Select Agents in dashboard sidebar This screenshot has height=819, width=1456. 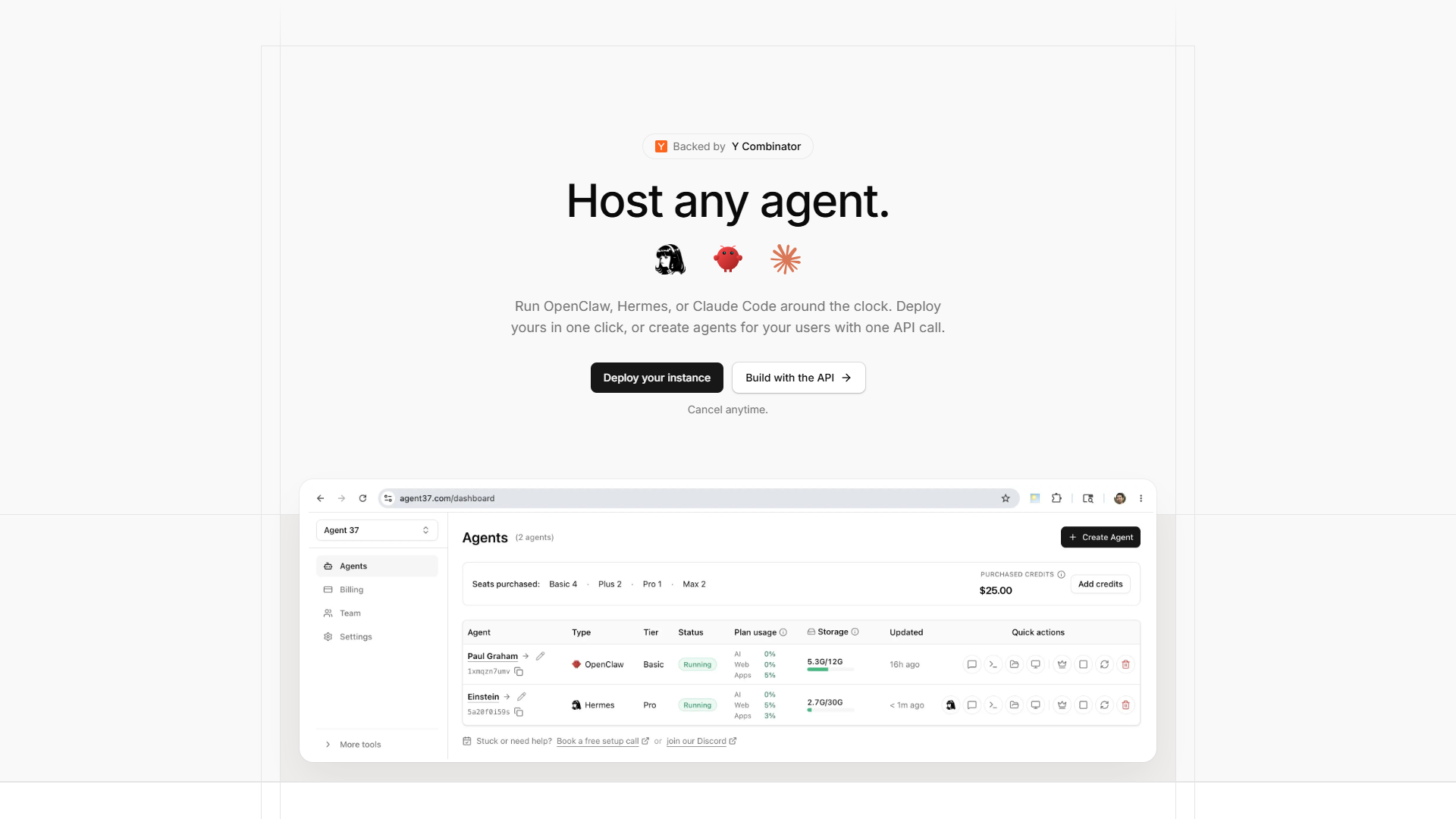377,566
